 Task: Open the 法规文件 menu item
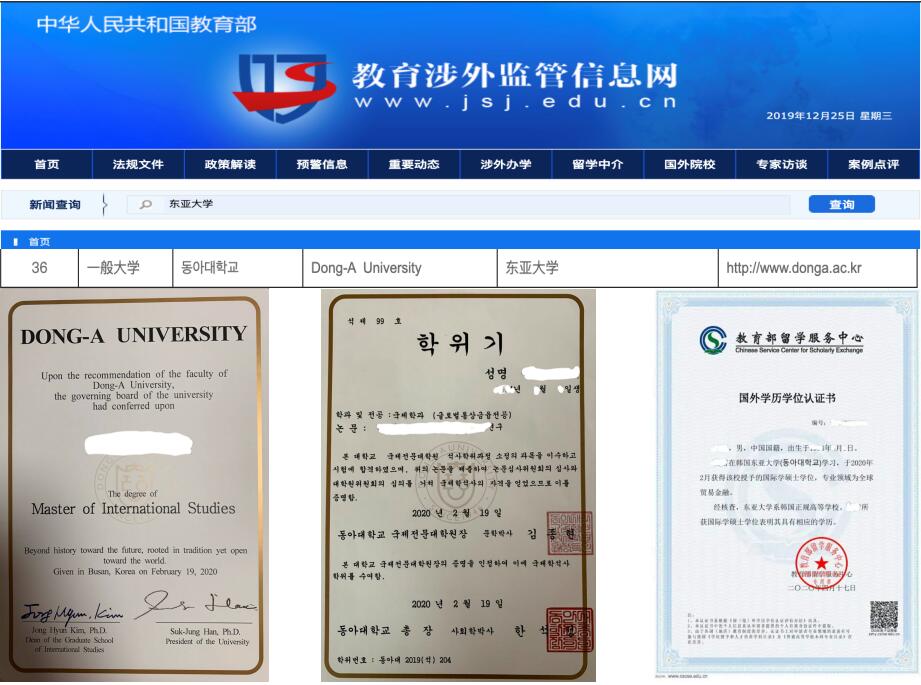pyautogui.click(x=138, y=164)
